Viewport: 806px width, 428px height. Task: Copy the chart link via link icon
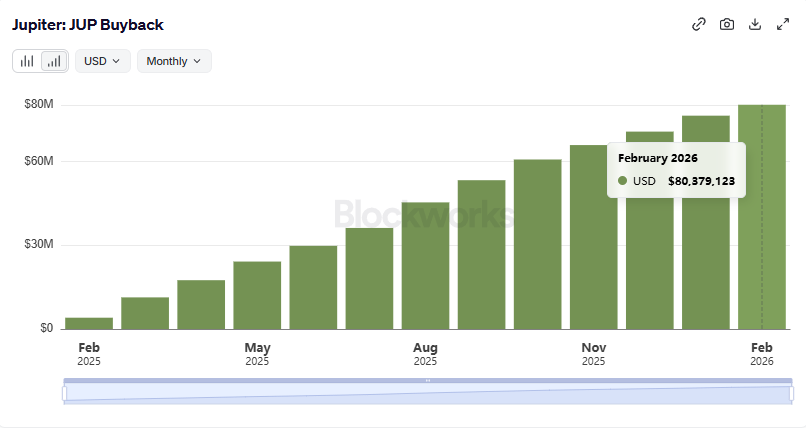pyautogui.click(x=699, y=24)
